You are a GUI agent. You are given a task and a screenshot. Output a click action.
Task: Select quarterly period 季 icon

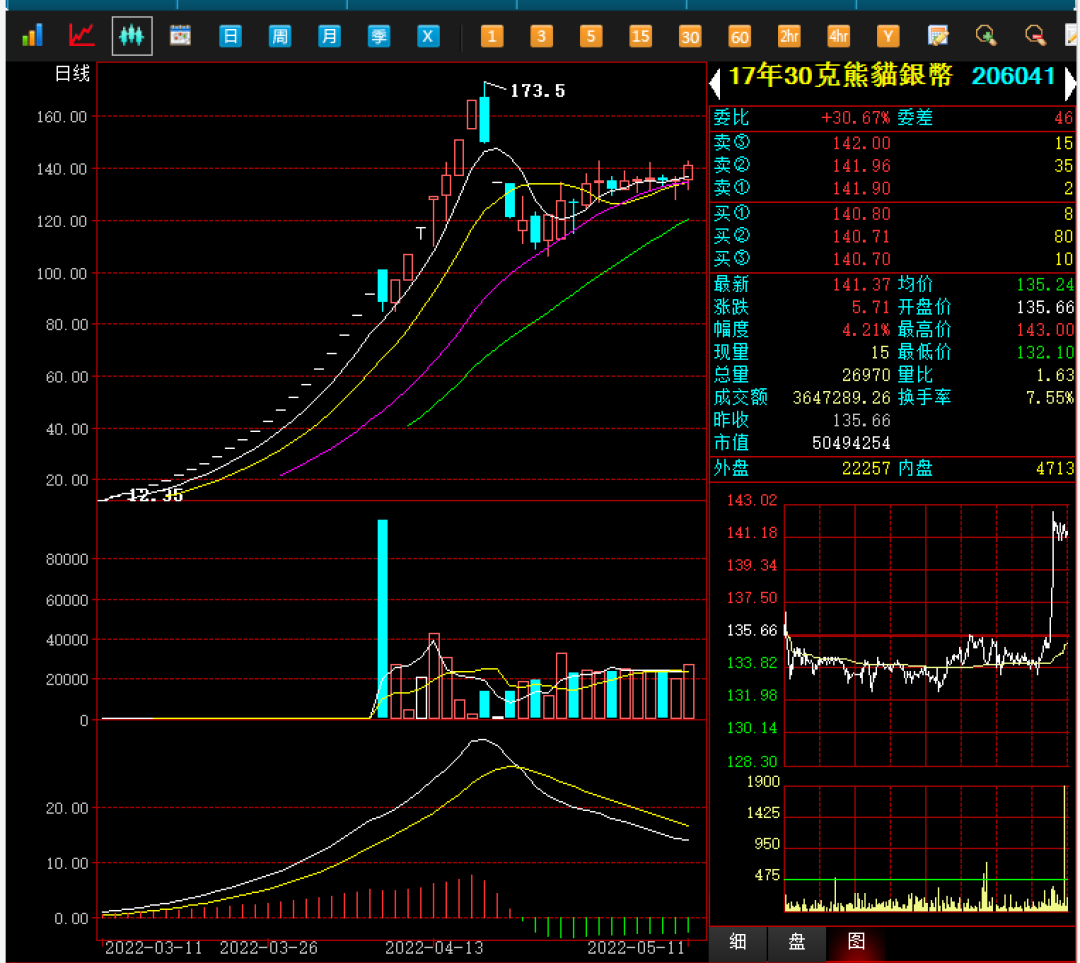click(379, 36)
